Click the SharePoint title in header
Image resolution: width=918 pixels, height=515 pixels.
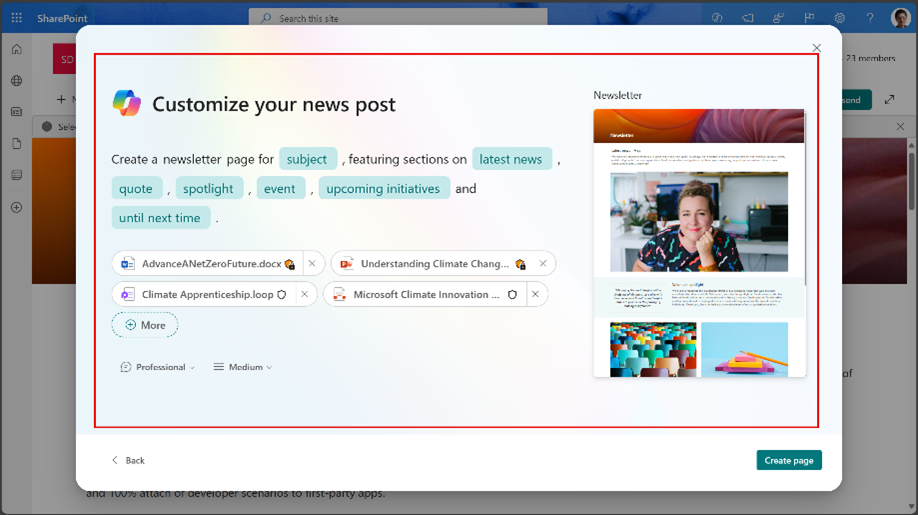(62, 18)
